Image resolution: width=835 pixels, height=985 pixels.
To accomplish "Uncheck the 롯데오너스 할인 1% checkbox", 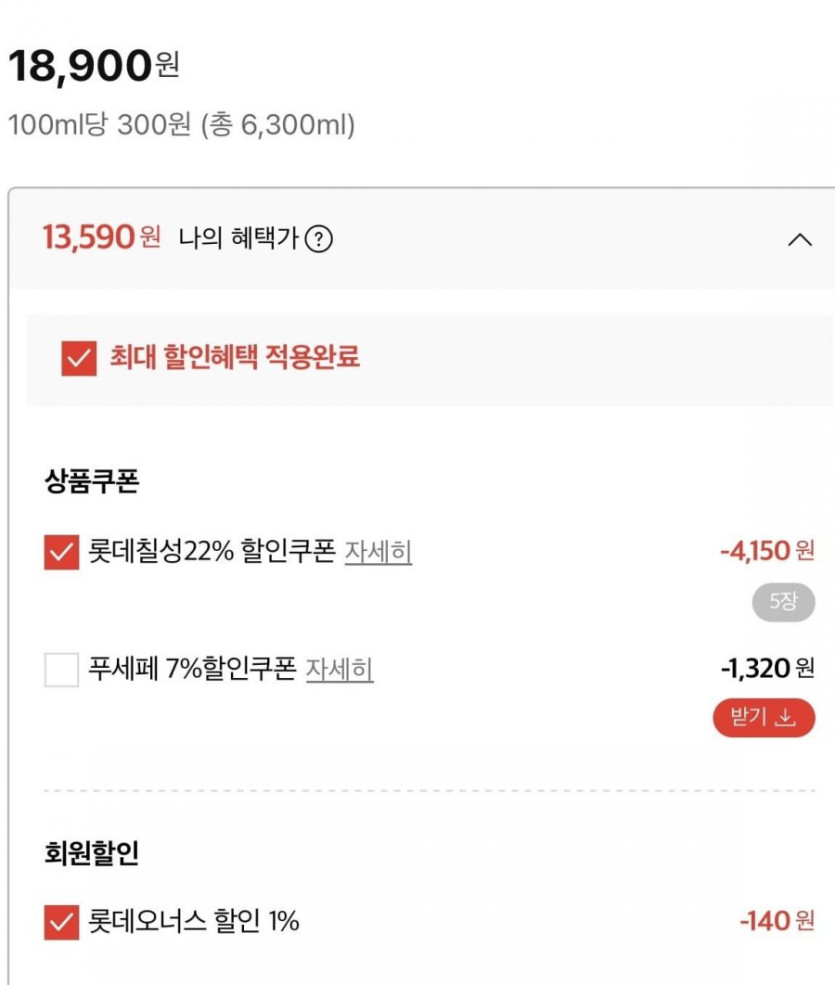I will click(x=61, y=922).
